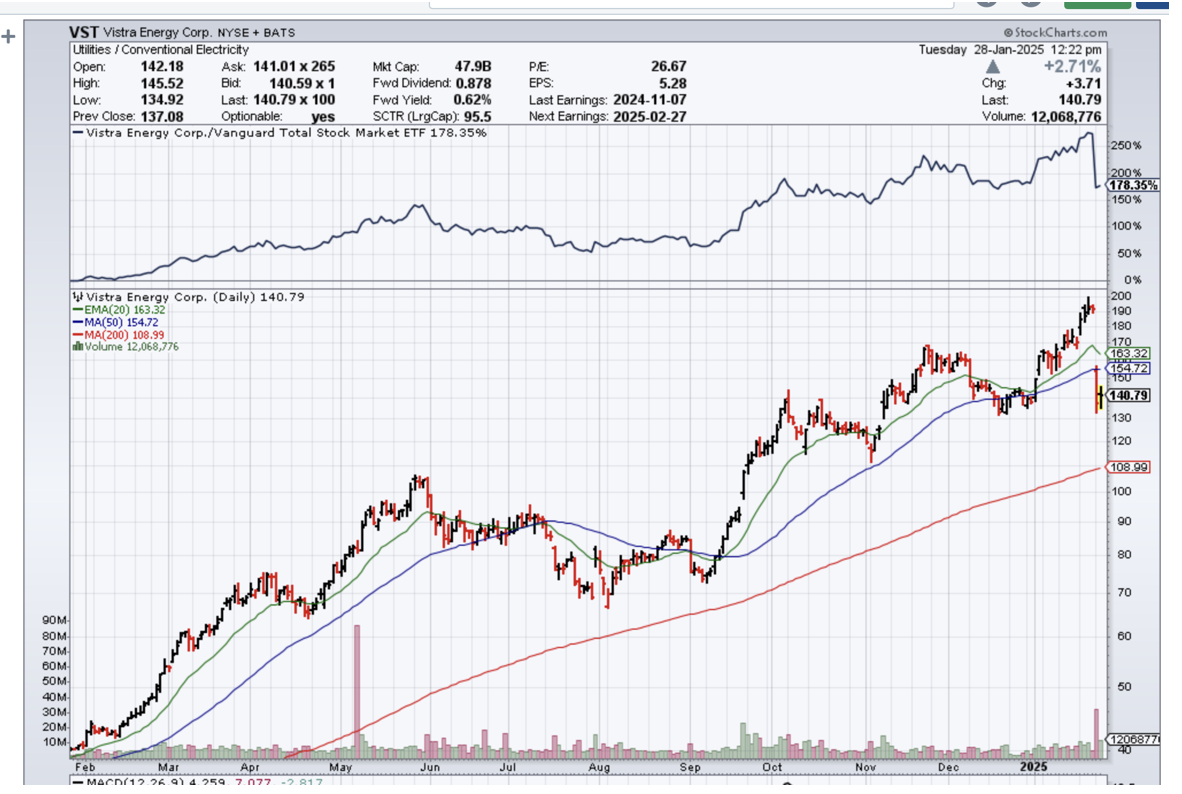Click the 250% mark on the ratio axis
Viewport: 1182px width, 794px height.
(x=1126, y=146)
